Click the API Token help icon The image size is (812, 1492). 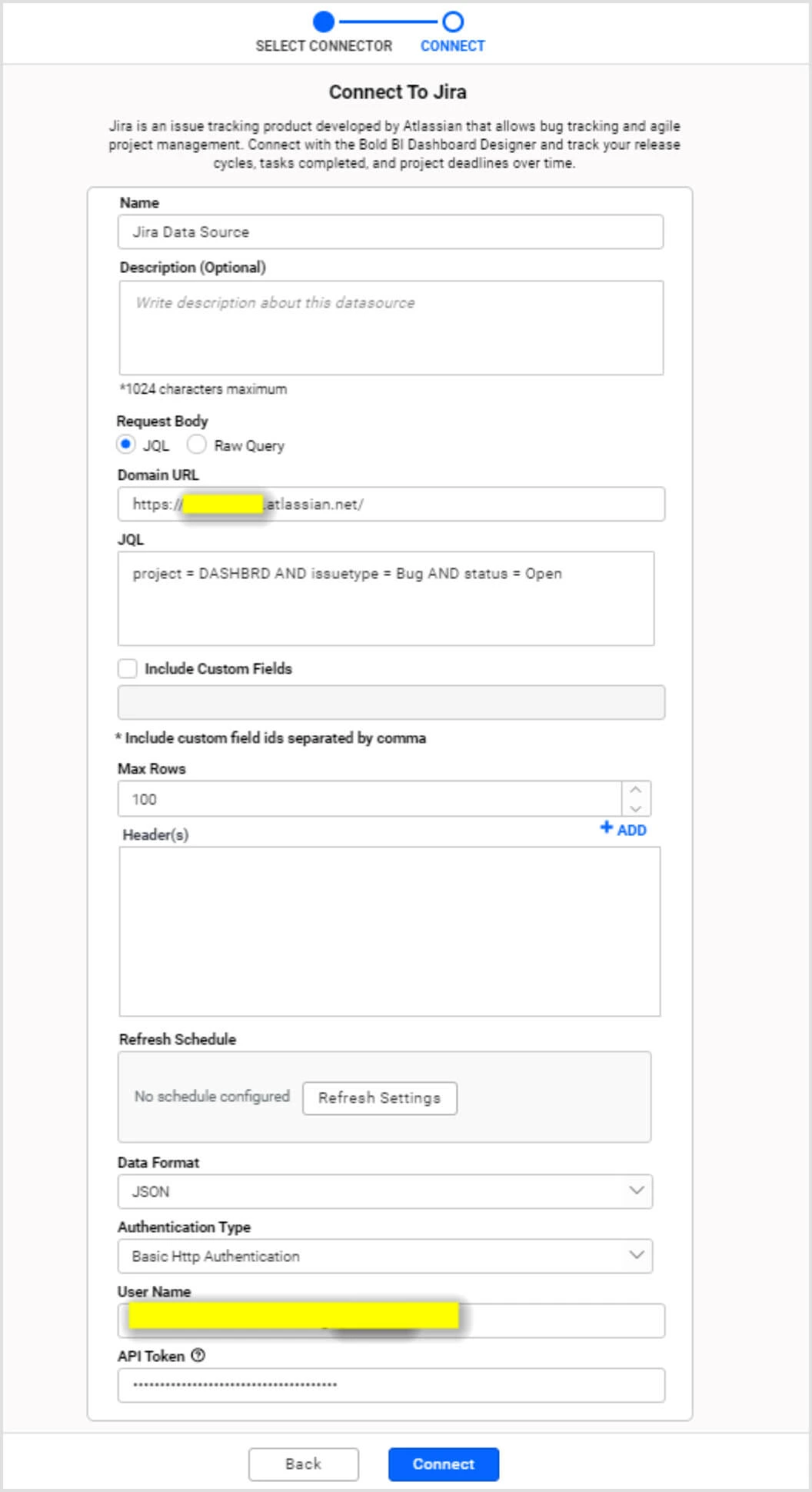(x=198, y=1355)
